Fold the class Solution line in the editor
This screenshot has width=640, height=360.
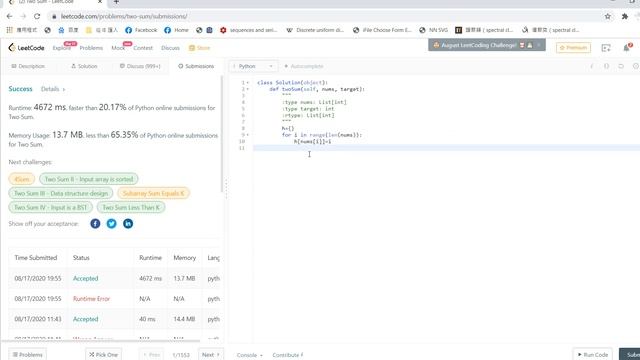(247, 82)
